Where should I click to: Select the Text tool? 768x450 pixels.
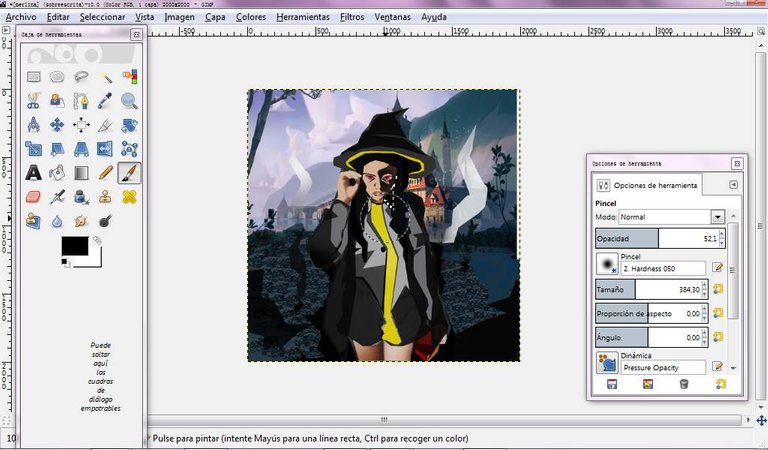click(x=33, y=173)
